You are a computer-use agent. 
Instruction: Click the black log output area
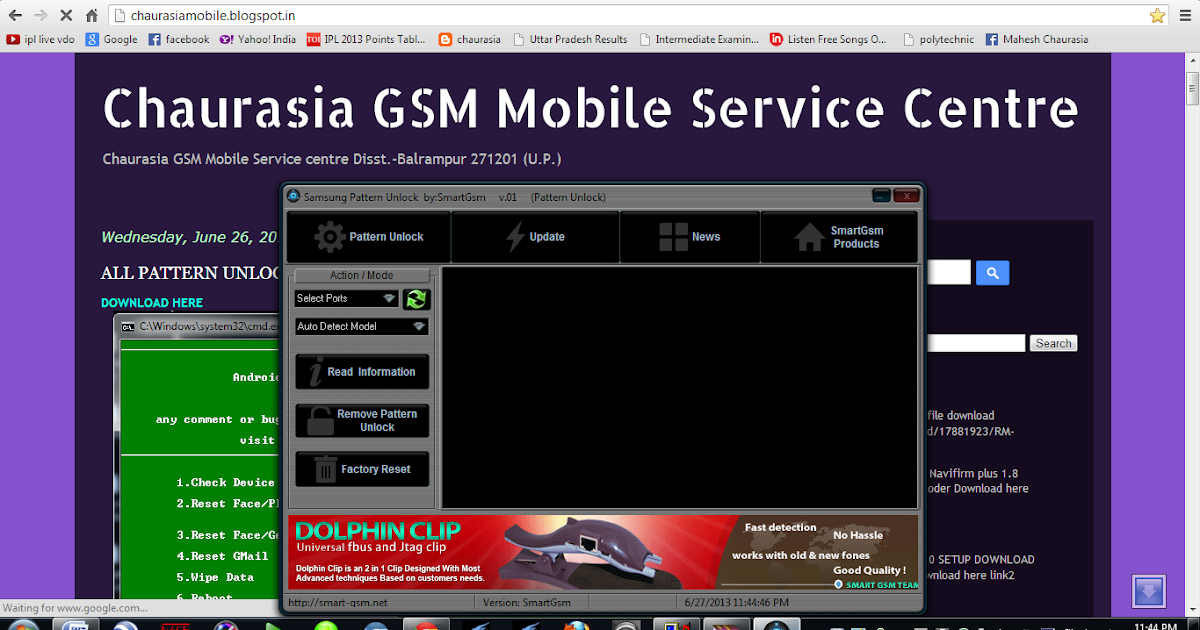679,387
